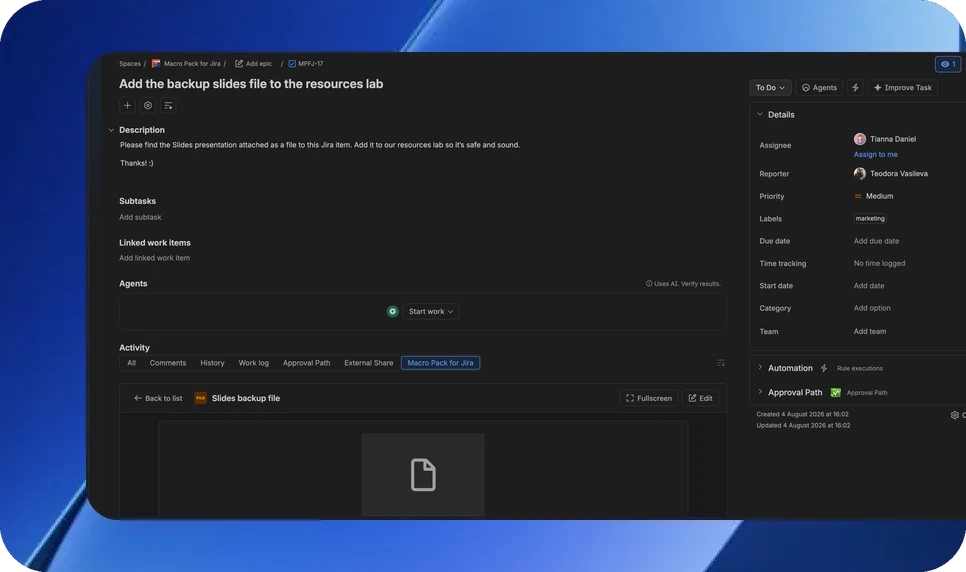Click the Add epic breadcrumb
This screenshot has width=966, height=572.
(259, 63)
